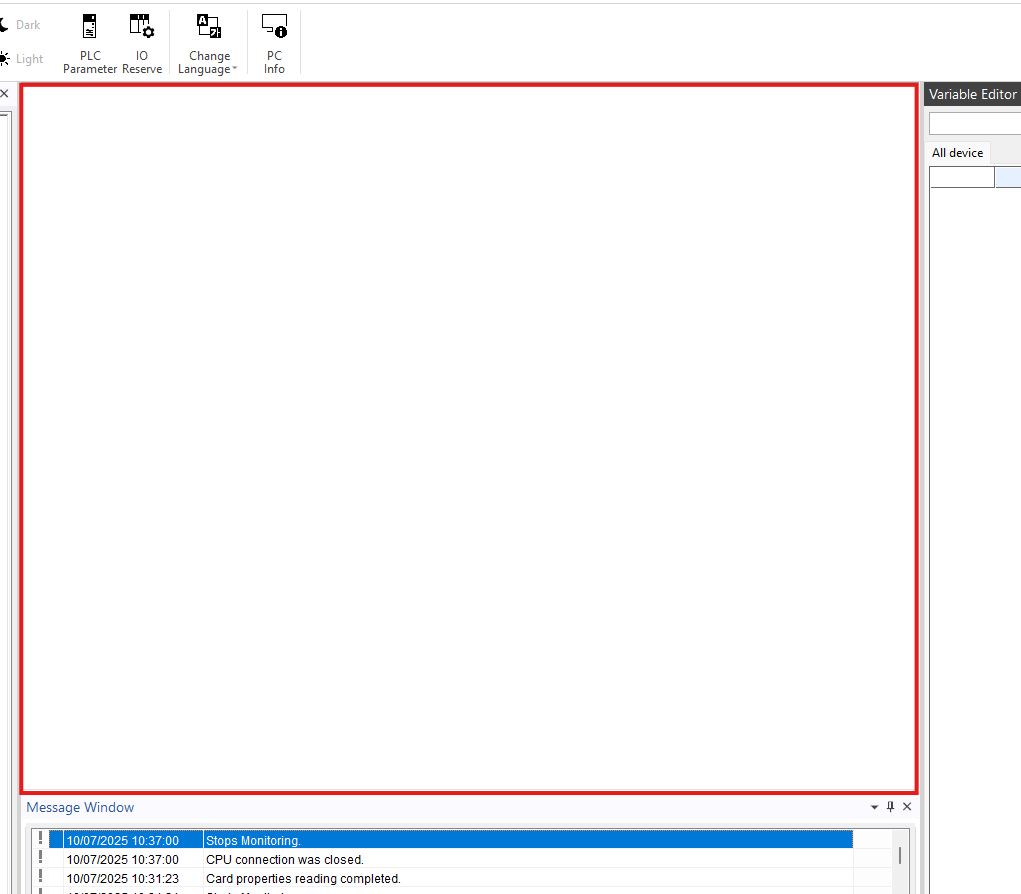Close the Message Window panel
The width and height of the screenshot is (1021, 894).
907,807
